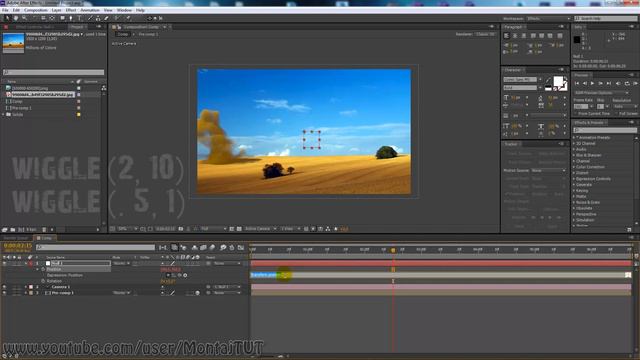Open the Animation menu
This screenshot has height=360, width=640.
90,10
